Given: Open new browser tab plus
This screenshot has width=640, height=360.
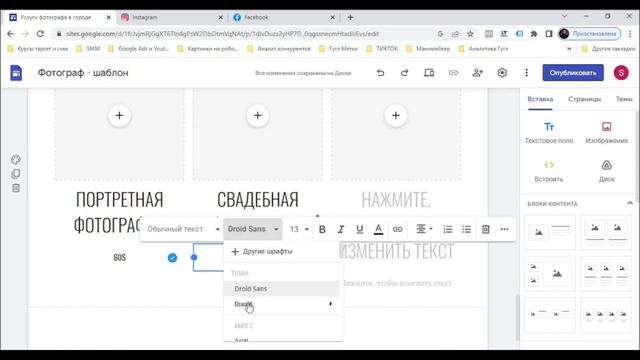Looking at the screenshot, I should pyautogui.click(x=350, y=18).
